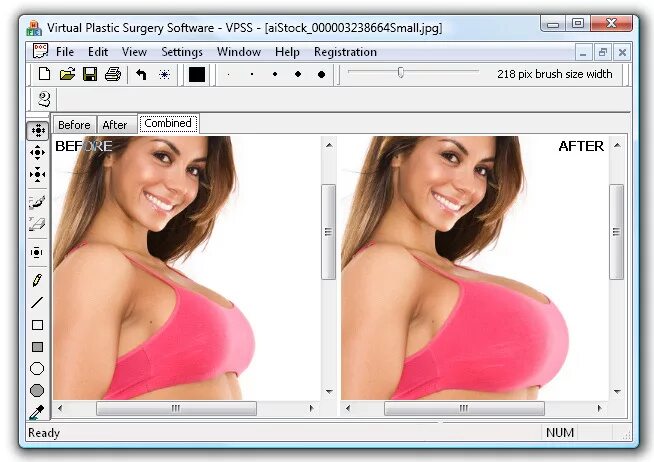Click the document icon beside File menu
Image resolution: width=654 pixels, height=462 pixels.
pyautogui.click(x=40, y=51)
